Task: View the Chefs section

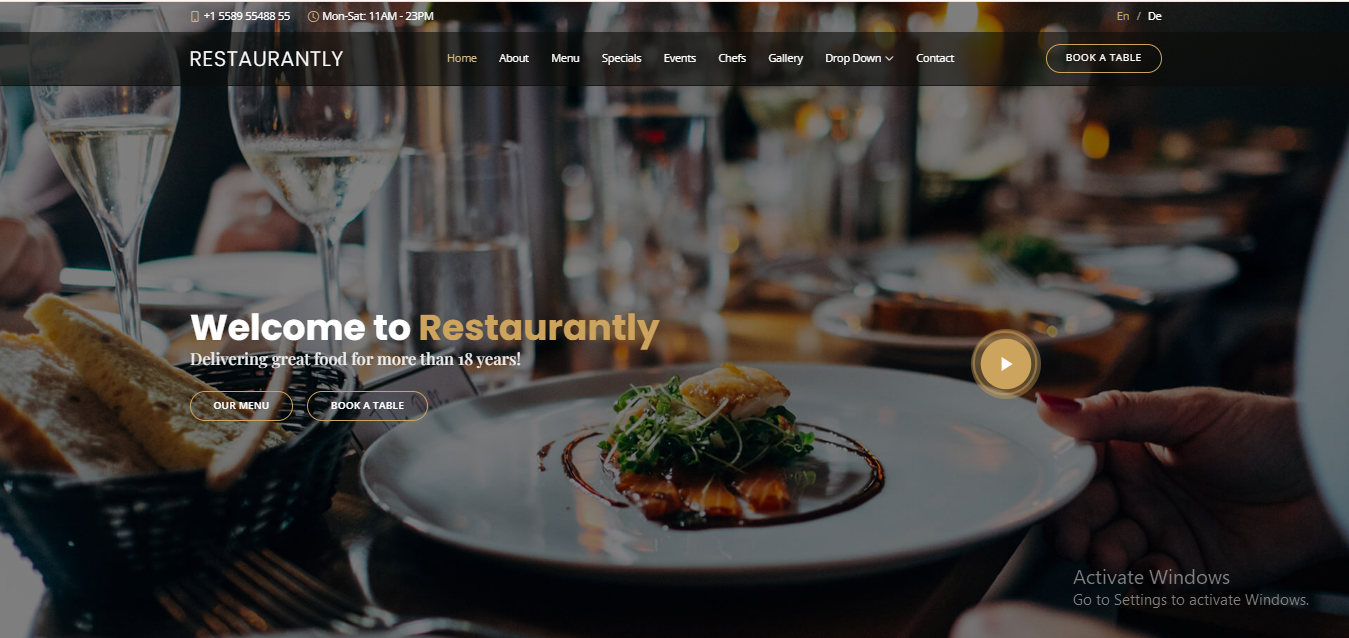Action: (x=732, y=58)
